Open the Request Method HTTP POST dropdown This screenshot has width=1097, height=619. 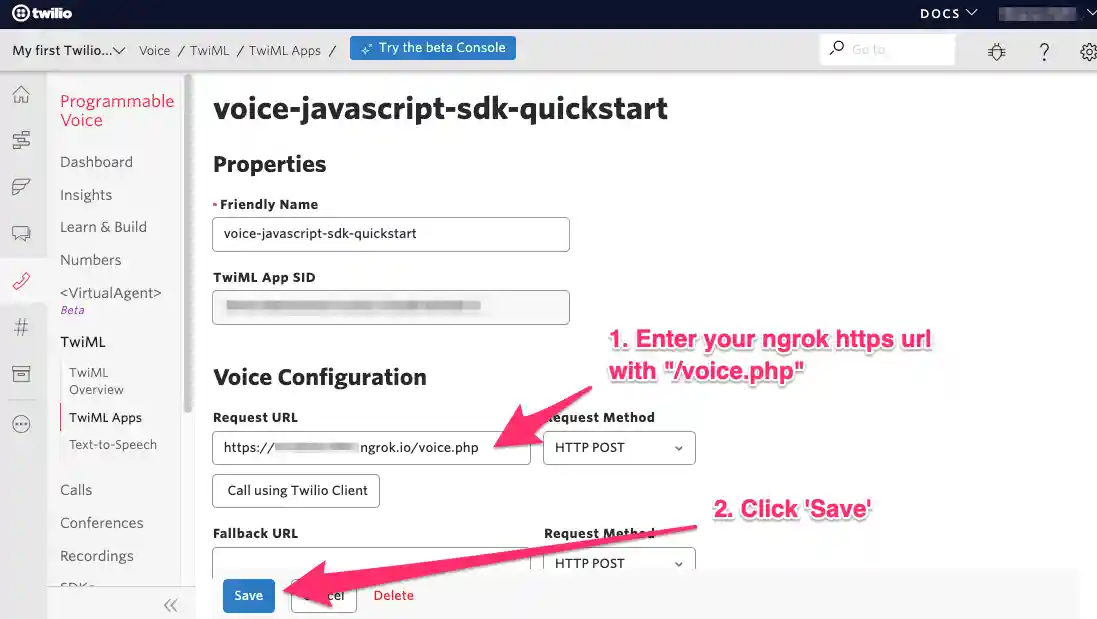tap(619, 448)
